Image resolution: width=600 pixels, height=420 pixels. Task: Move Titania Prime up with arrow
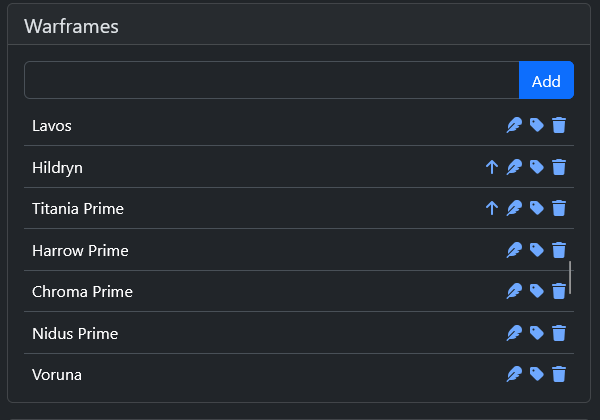491,208
